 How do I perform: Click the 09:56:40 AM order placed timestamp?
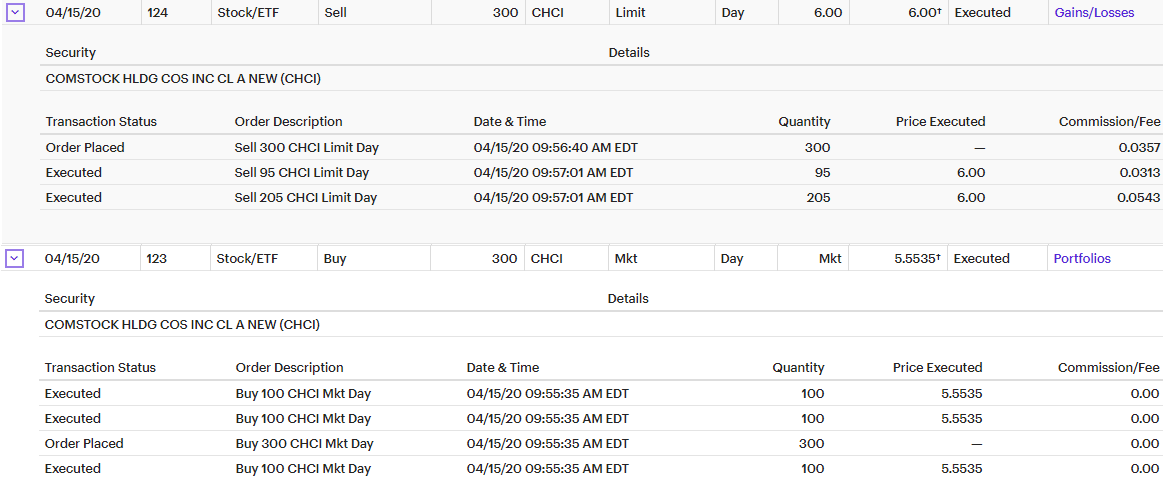tap(555, 148)
